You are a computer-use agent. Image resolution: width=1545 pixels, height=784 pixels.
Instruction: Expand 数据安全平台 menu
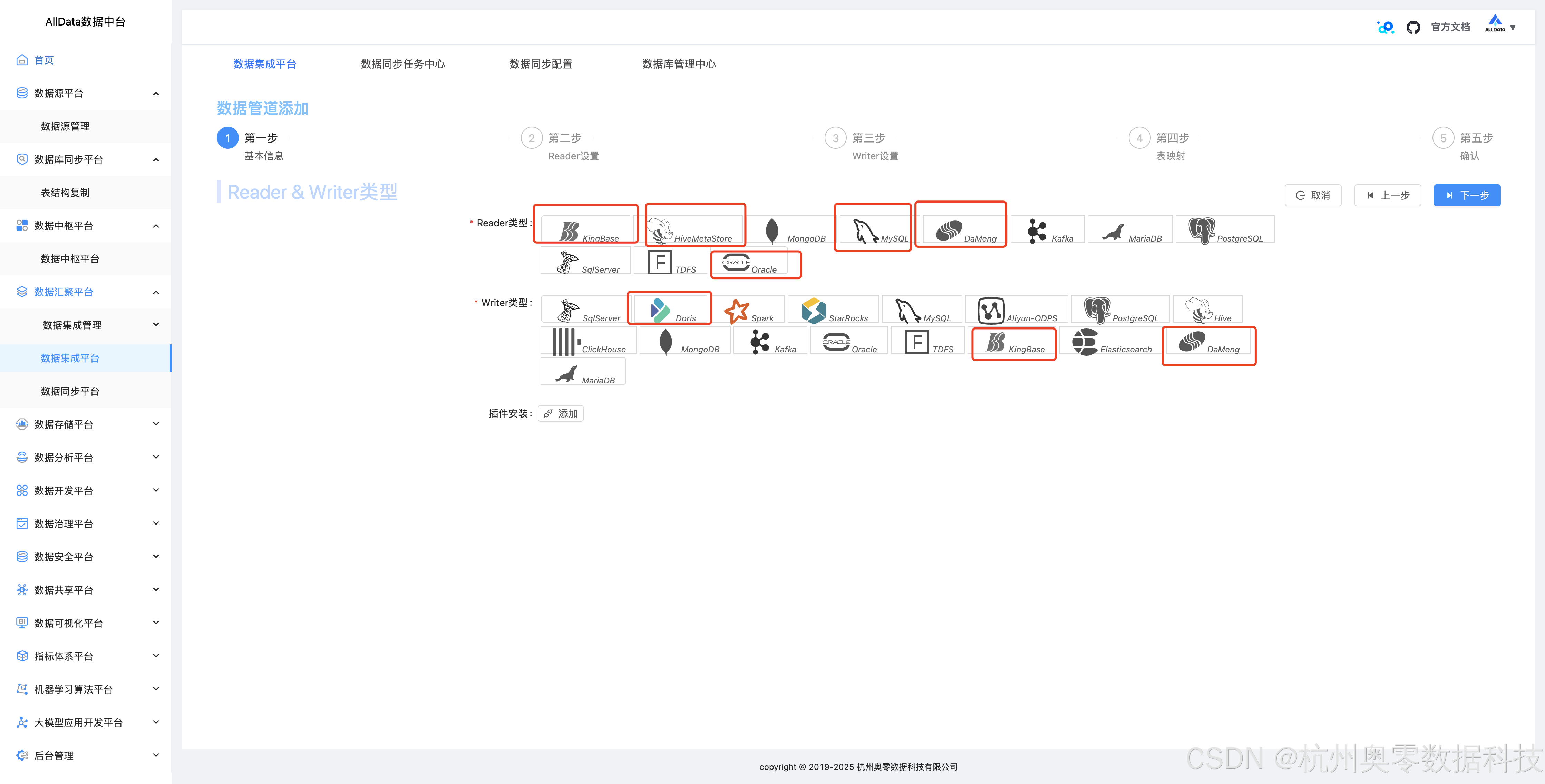[x=156, y=557]
